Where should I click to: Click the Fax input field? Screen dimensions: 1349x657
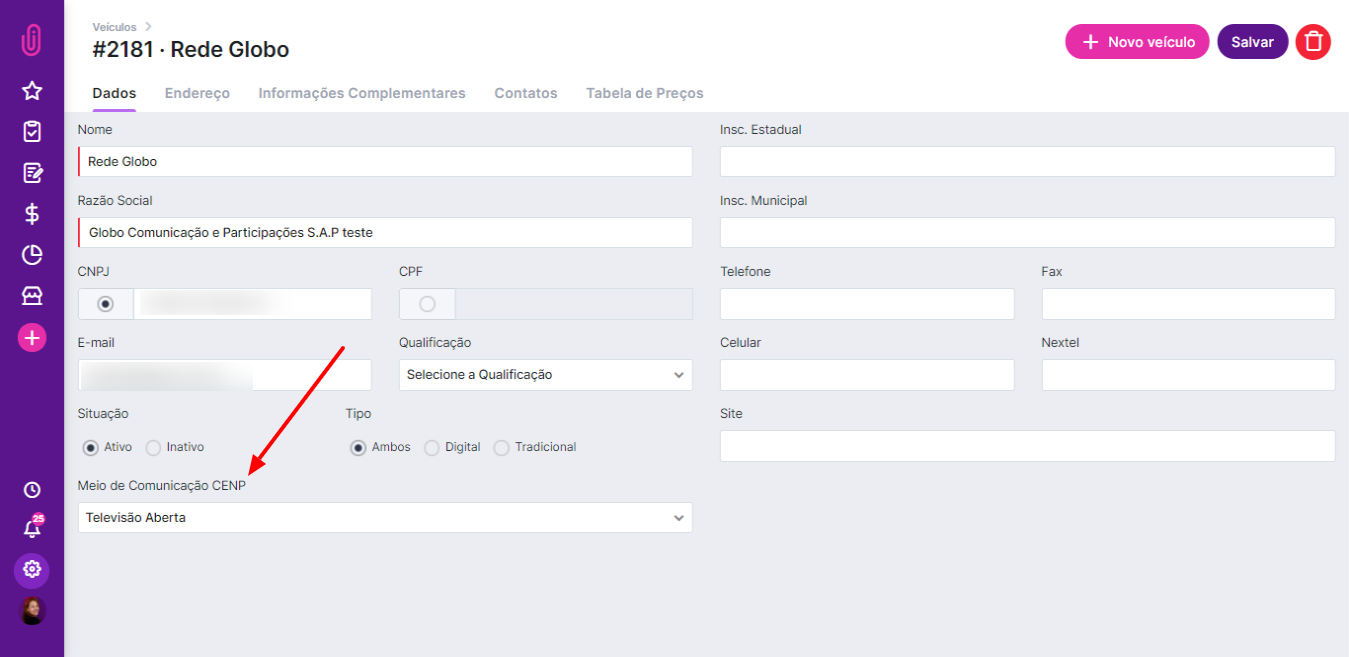tap(1189, 304)
